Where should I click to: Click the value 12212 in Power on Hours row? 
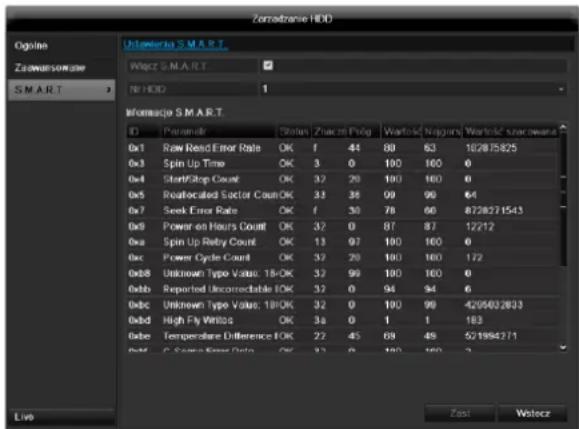pyautogui.click(x=480, y=227)
